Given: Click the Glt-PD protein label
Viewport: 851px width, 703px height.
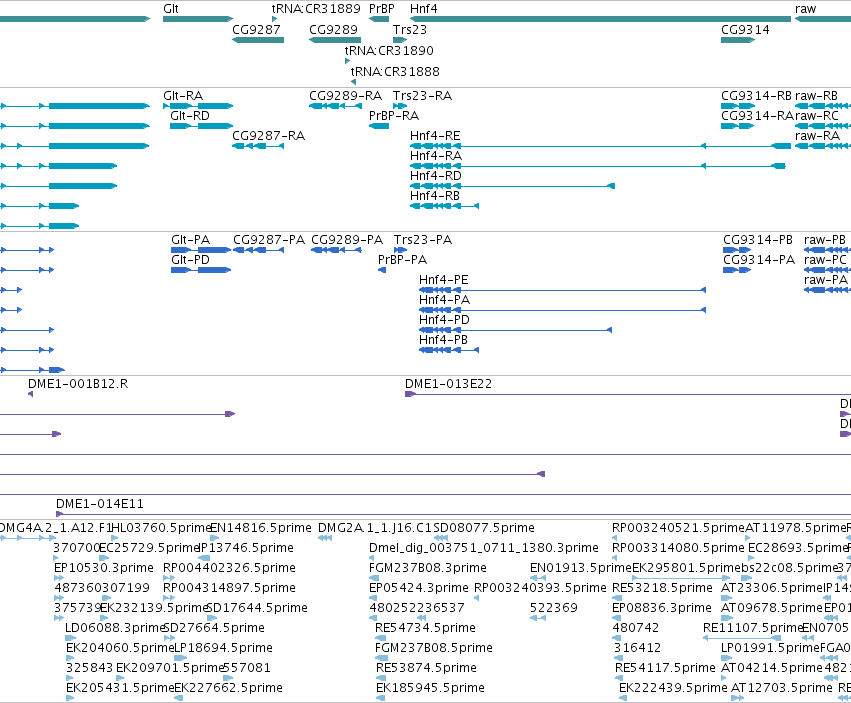Looking at the screenshot, I should [x=190, y=260].
